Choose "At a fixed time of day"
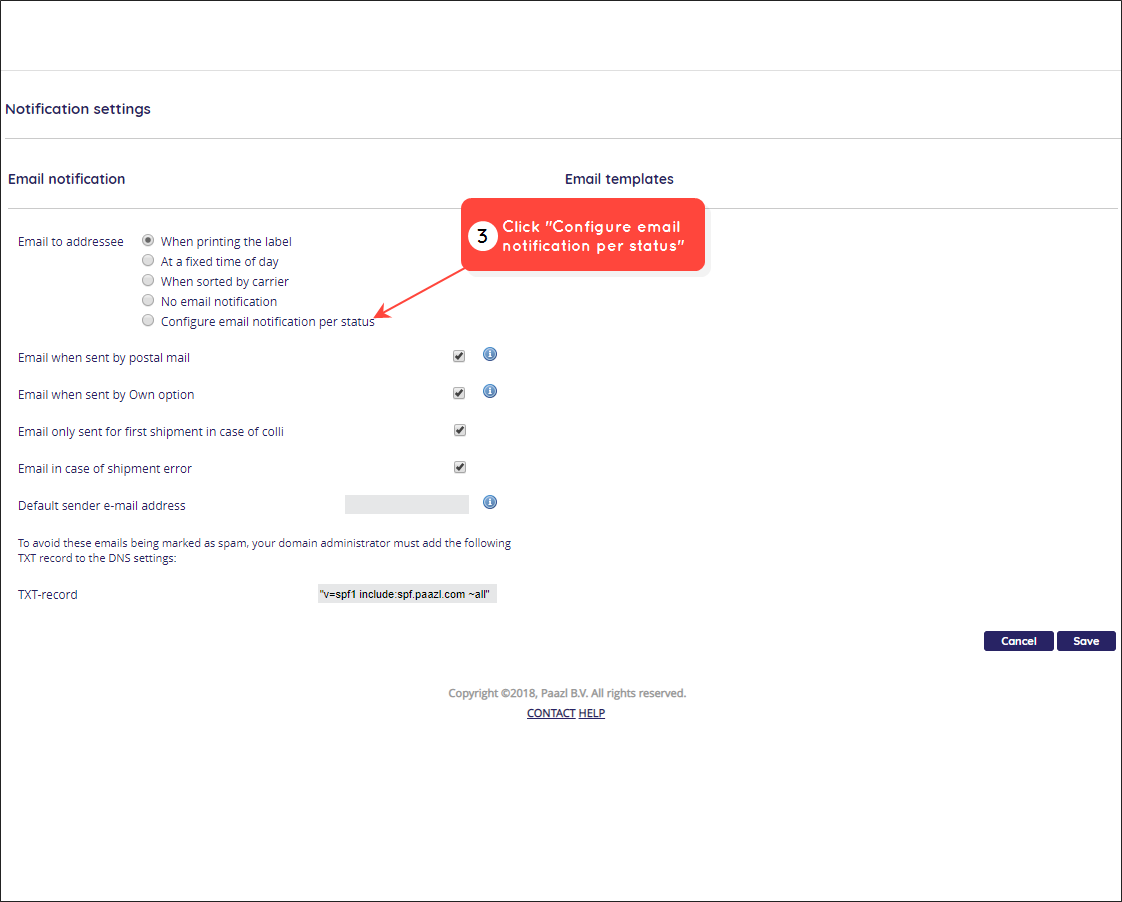 click(148, 260)
